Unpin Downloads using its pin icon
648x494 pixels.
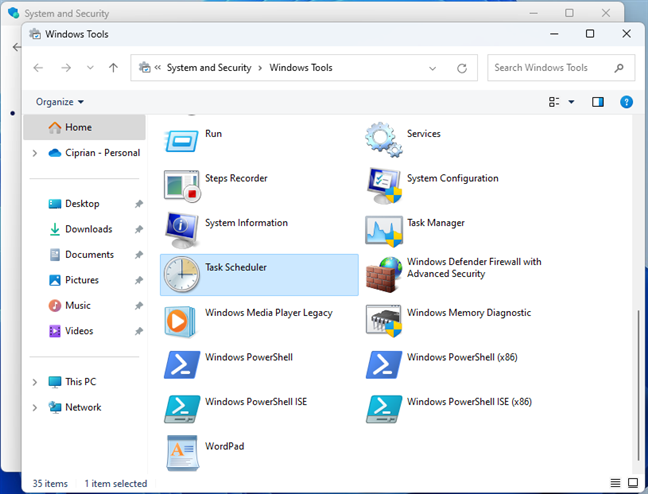(139, 229)
